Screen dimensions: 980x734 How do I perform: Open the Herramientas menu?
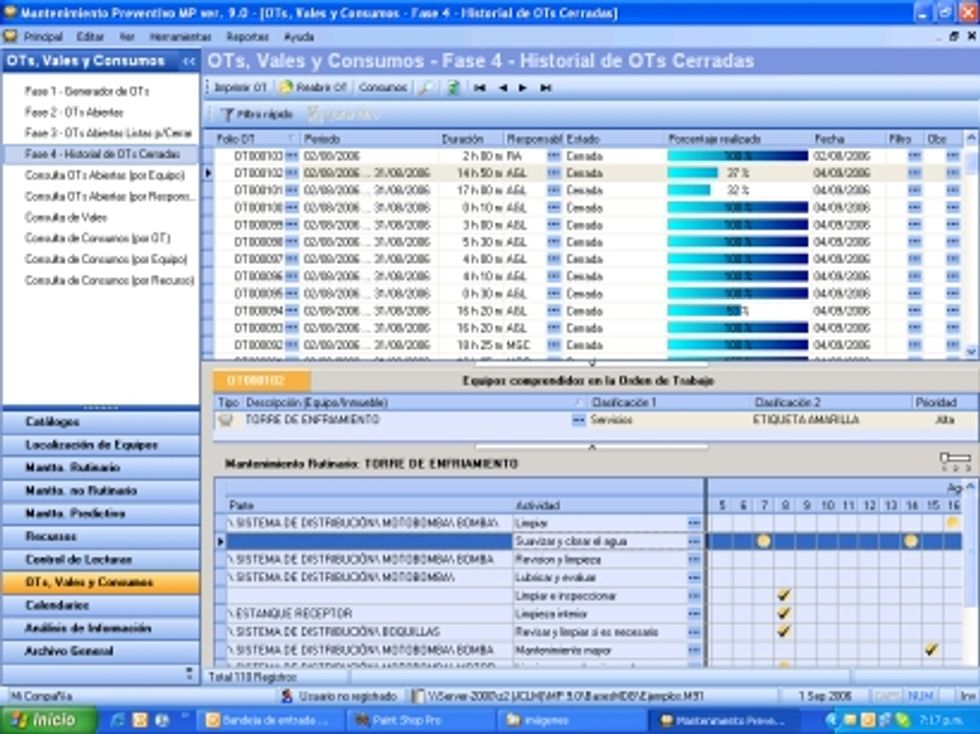coord(181,37)
